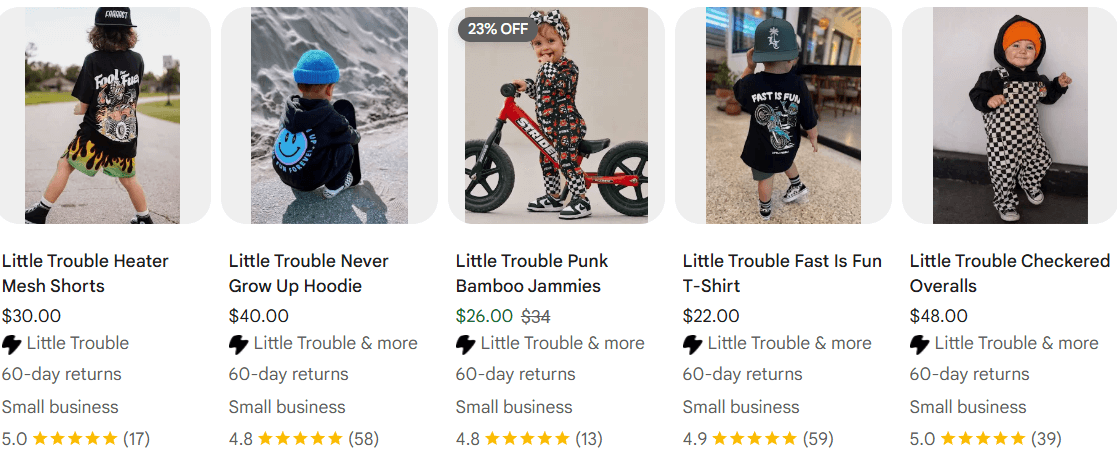Select the Little Trouble Fast Is Fun T-Shirt title
This screenshot has width=1117, height=457.
click(x=782, y=273)
